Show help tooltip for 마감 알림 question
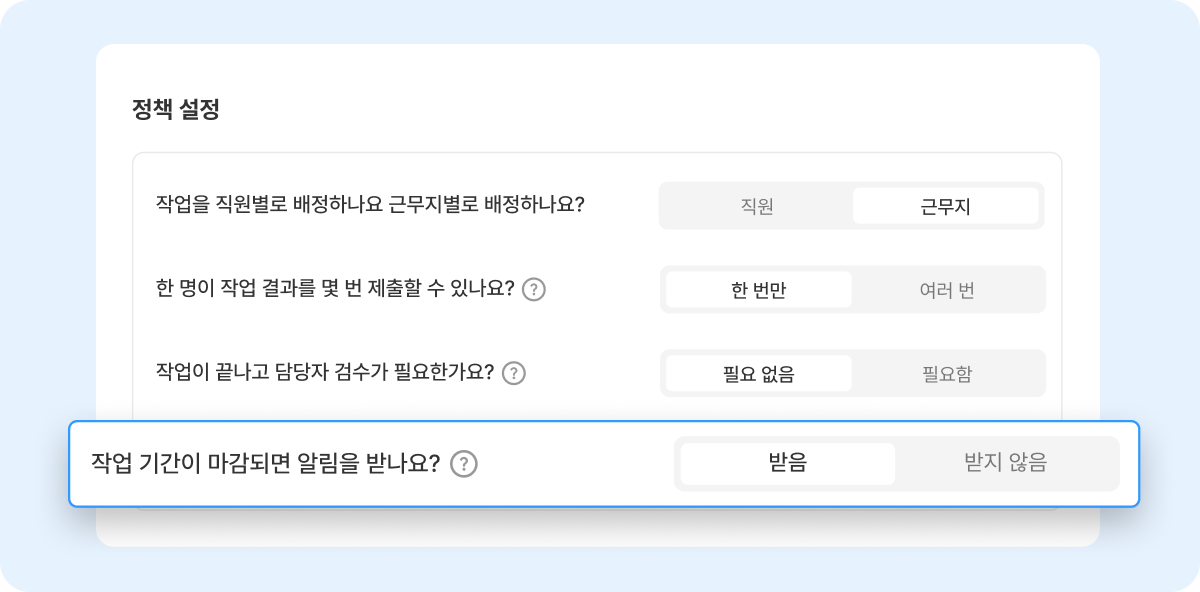The image size is (1200, 592). coord(463,464)
